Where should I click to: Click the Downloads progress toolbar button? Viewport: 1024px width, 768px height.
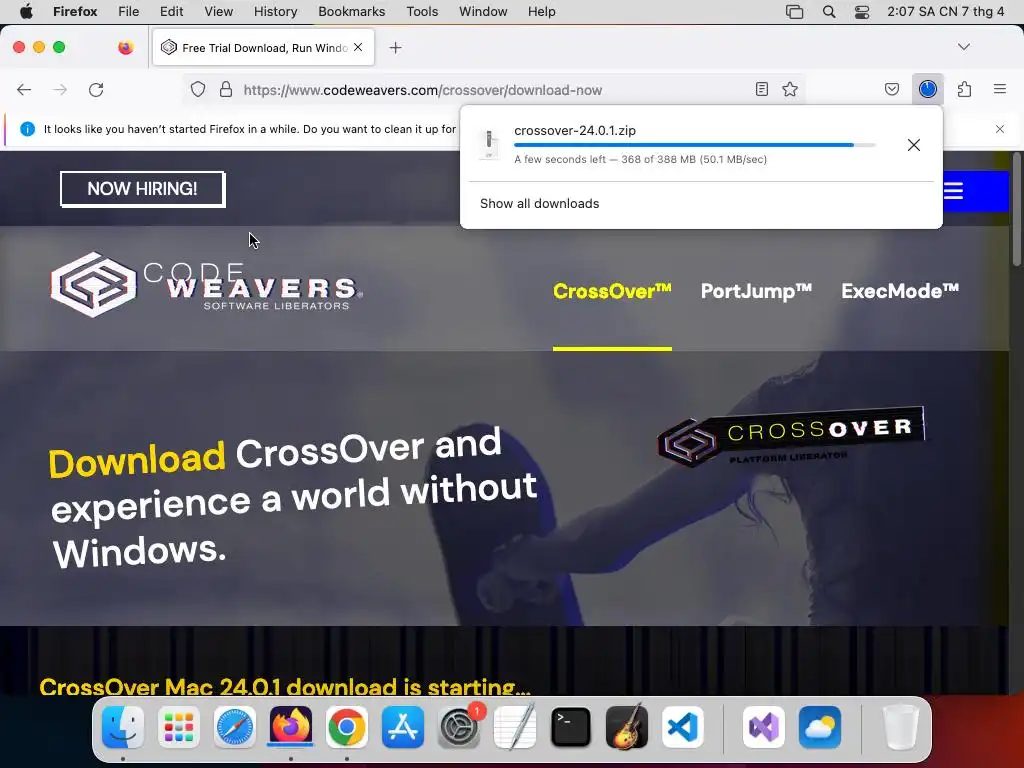pyautogui.click(x=928, y=89)
